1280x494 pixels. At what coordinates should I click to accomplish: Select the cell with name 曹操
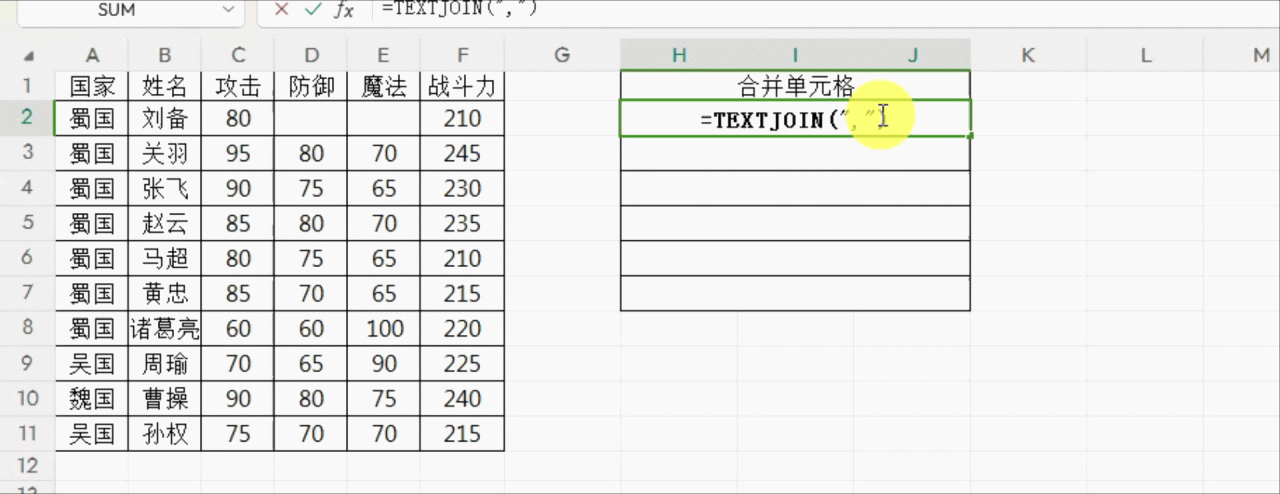(165, 399)
